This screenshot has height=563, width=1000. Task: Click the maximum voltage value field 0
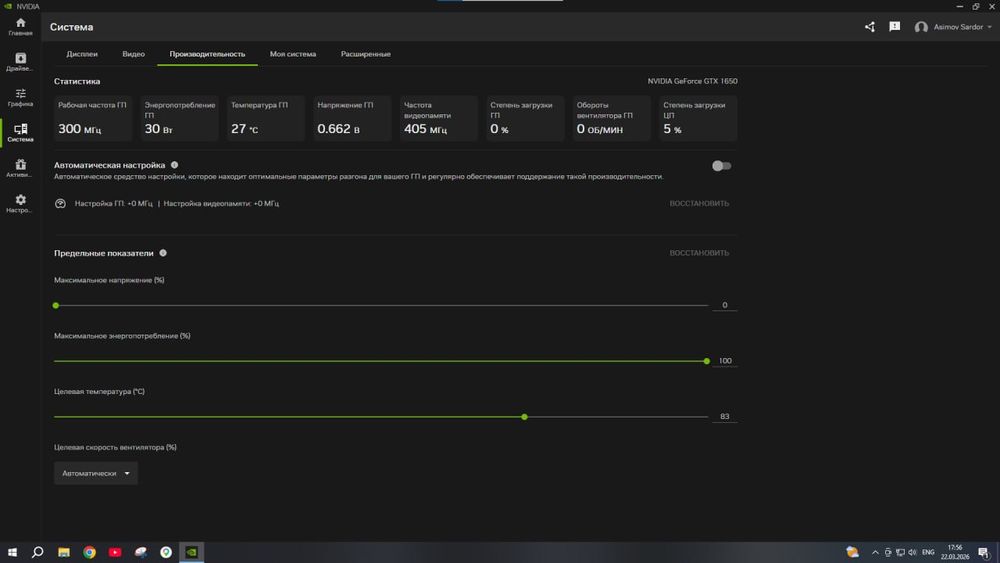(724, 305)
